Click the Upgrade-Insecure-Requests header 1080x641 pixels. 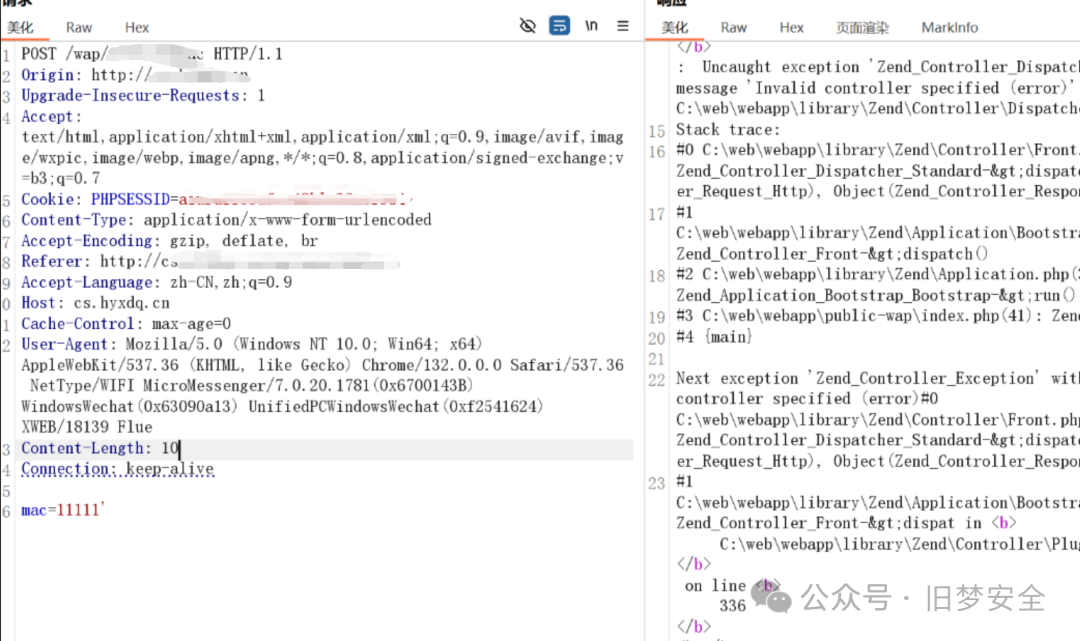pos(143,96)
